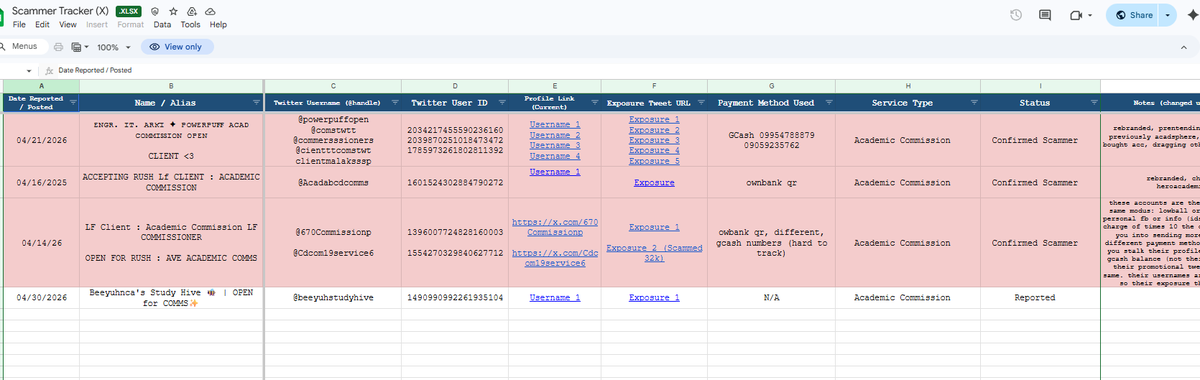Select column D header
The width and height of the screenshot is (1200, 380).
[455, 86]
